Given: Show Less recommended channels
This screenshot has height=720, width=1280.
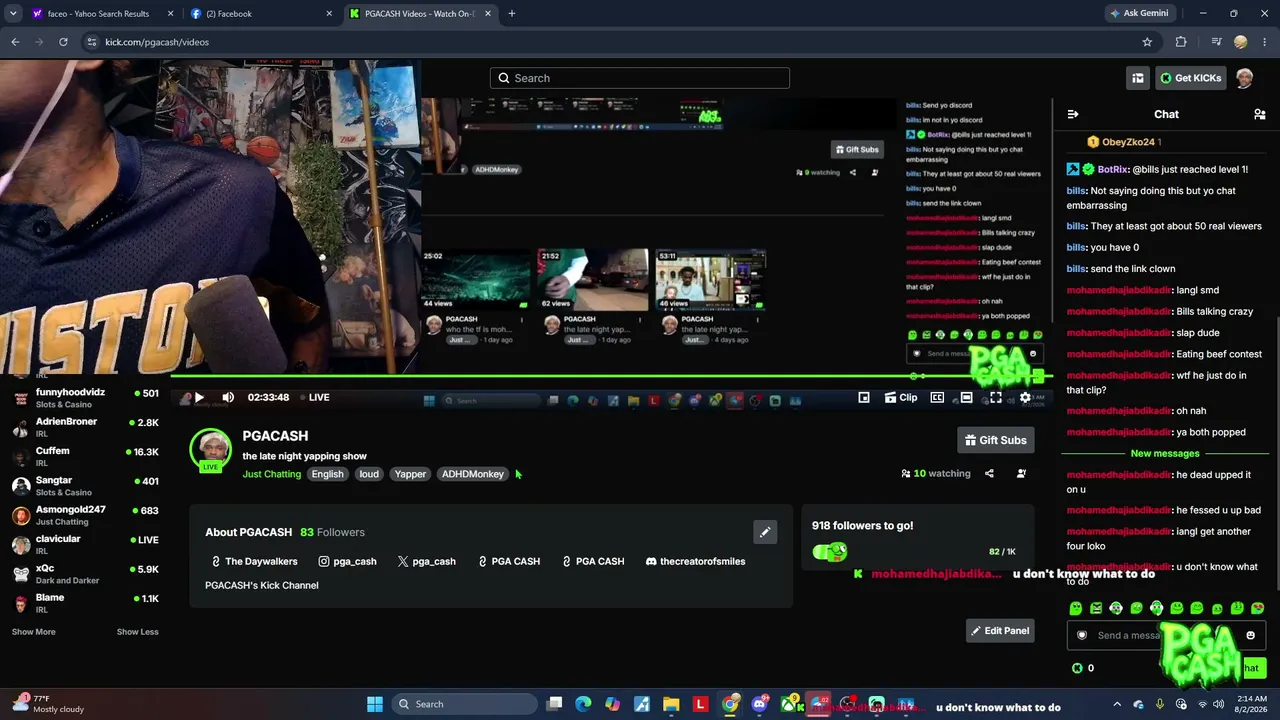Looking at the screenshot, I should pos(138,632).
